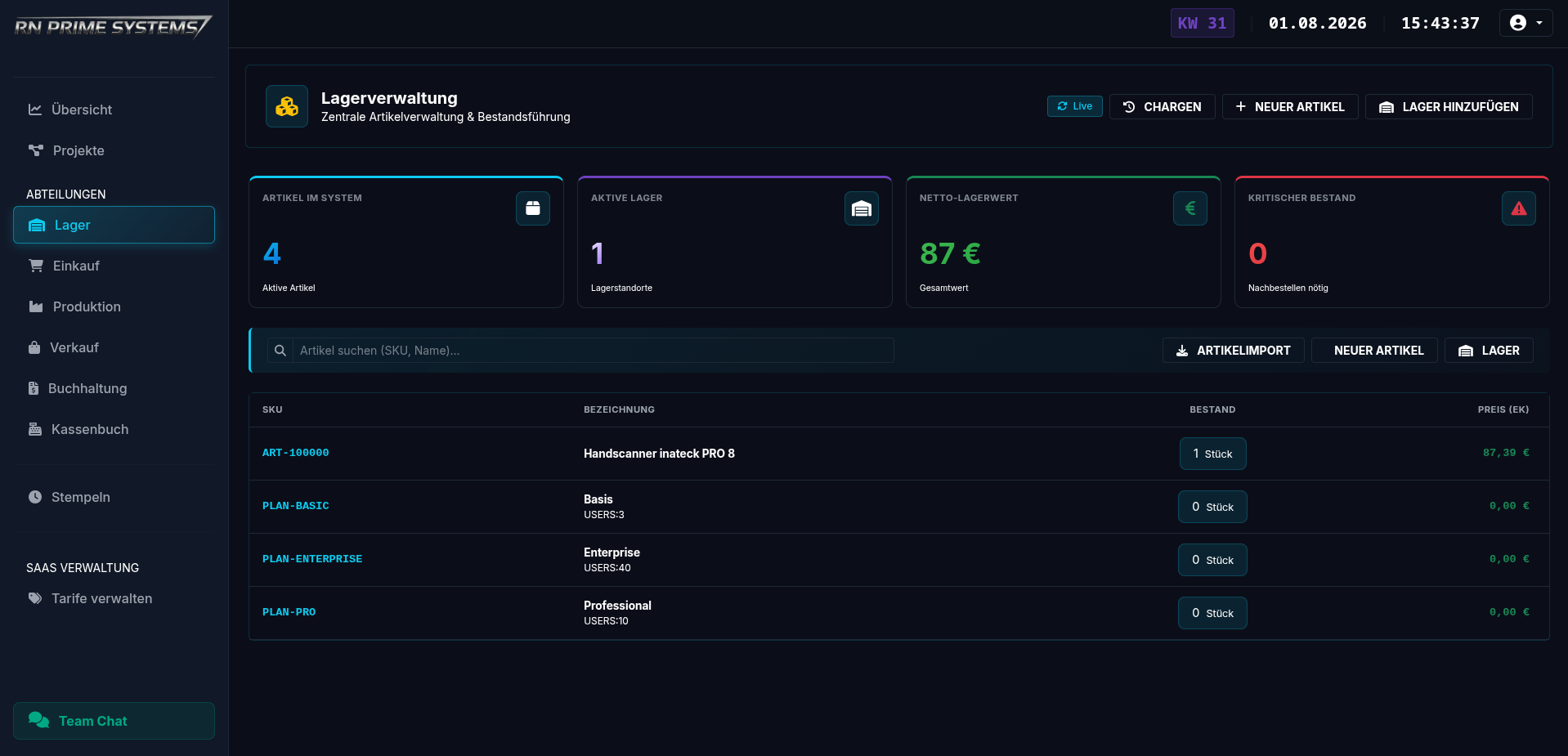Click the Lager button in search toolbar
The image size is (1568, 756).
click(1489, 351)
